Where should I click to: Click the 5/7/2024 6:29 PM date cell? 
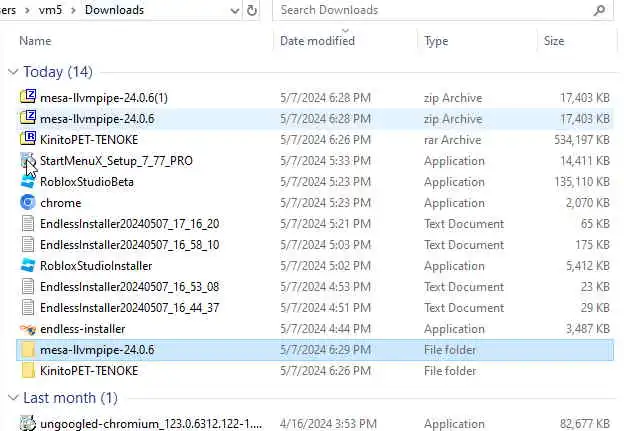pyautogui.click(x=326, y=350)
